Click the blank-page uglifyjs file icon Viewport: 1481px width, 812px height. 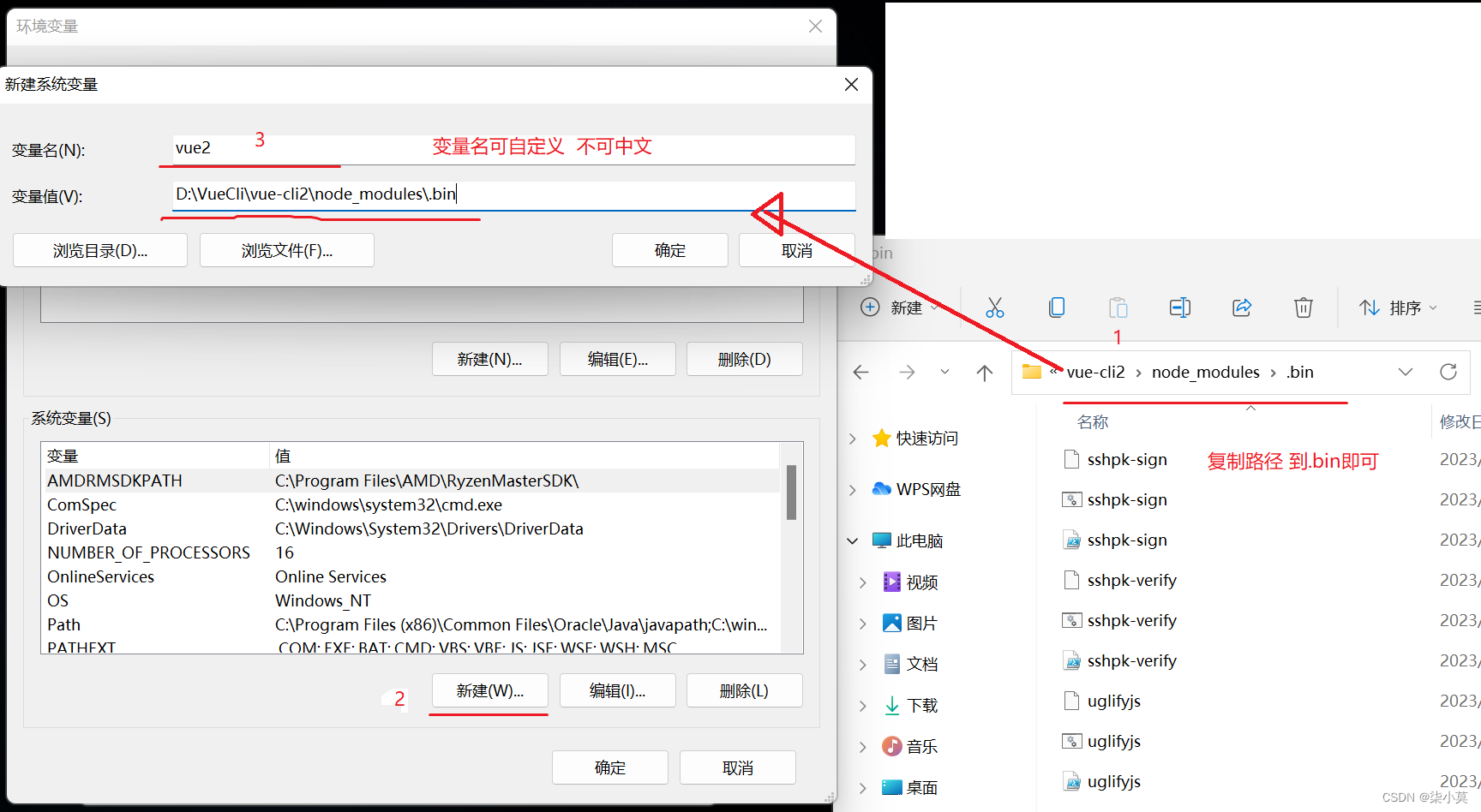point(1071,701)
